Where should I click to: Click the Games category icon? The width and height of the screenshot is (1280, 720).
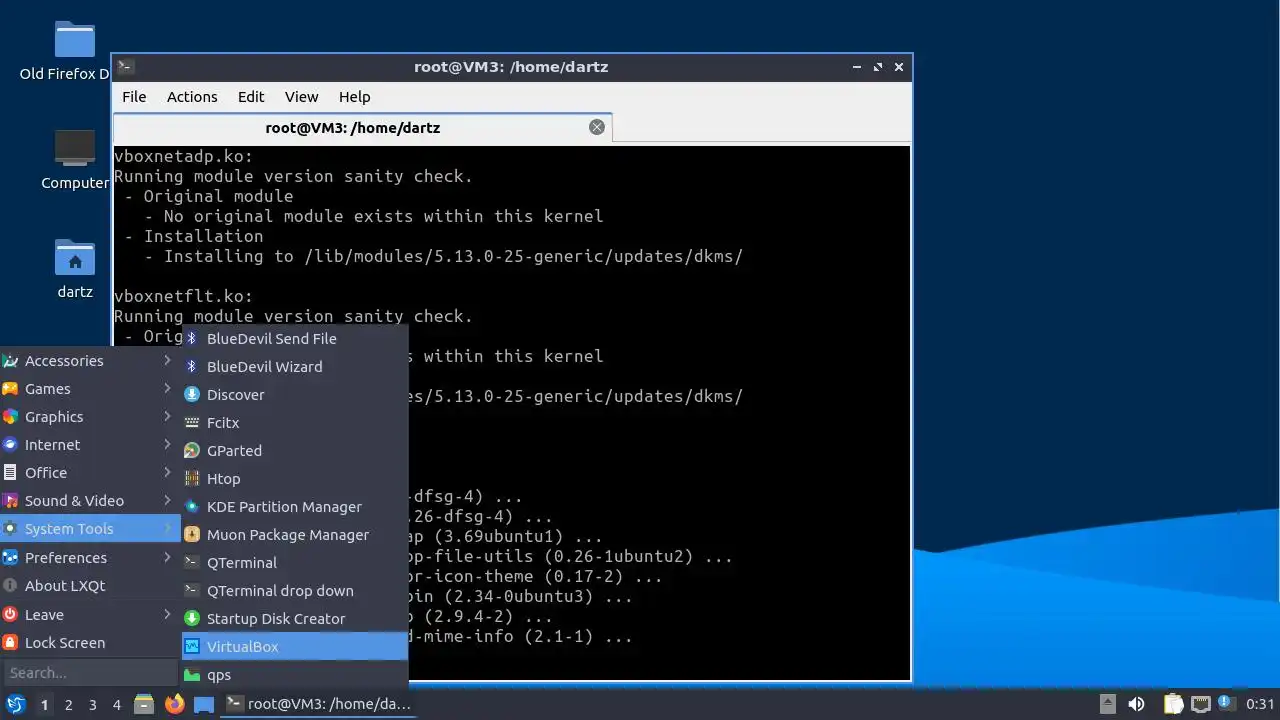(x=10, y=389)
